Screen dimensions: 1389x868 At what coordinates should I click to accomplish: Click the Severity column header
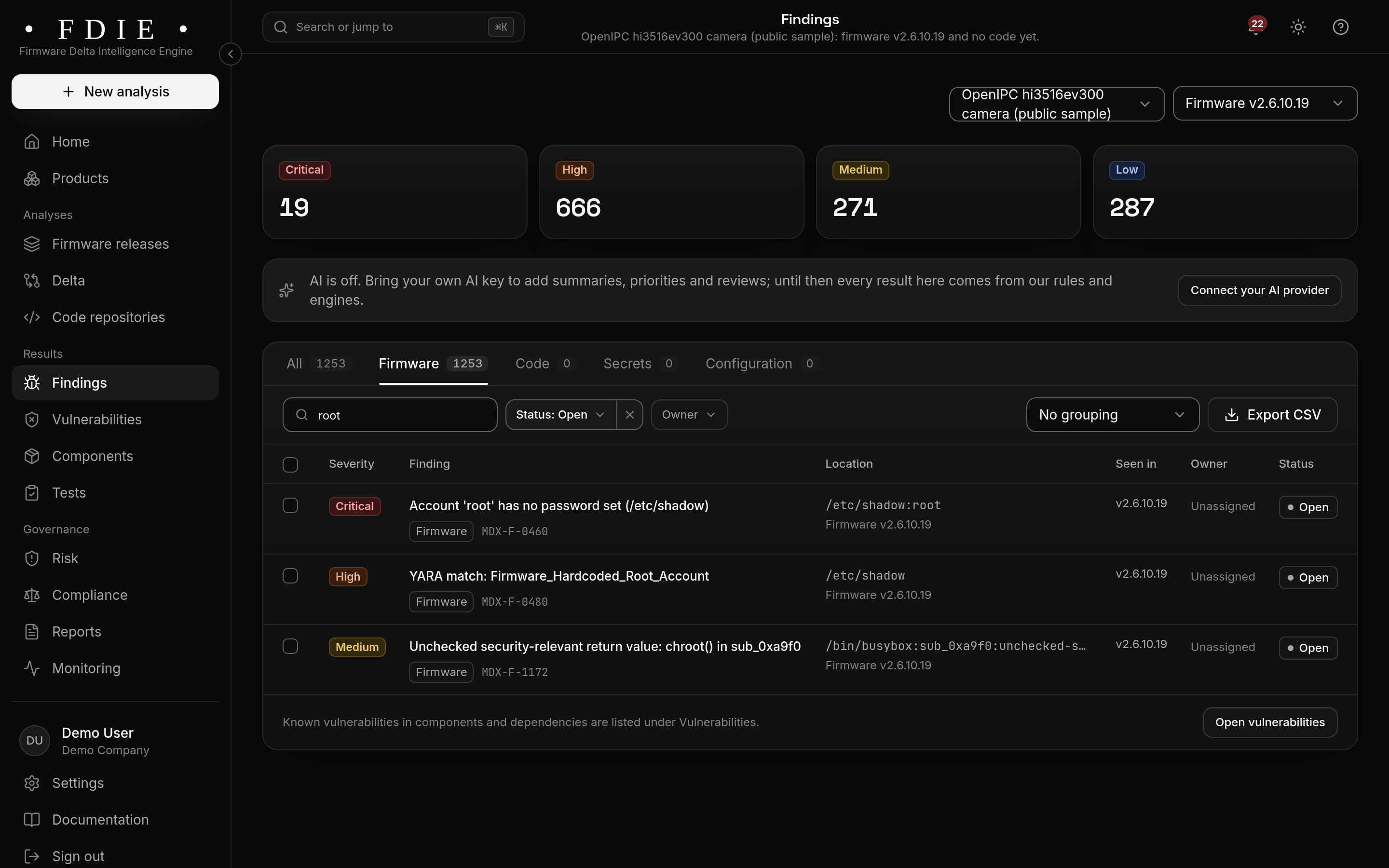tap(351, 464)
